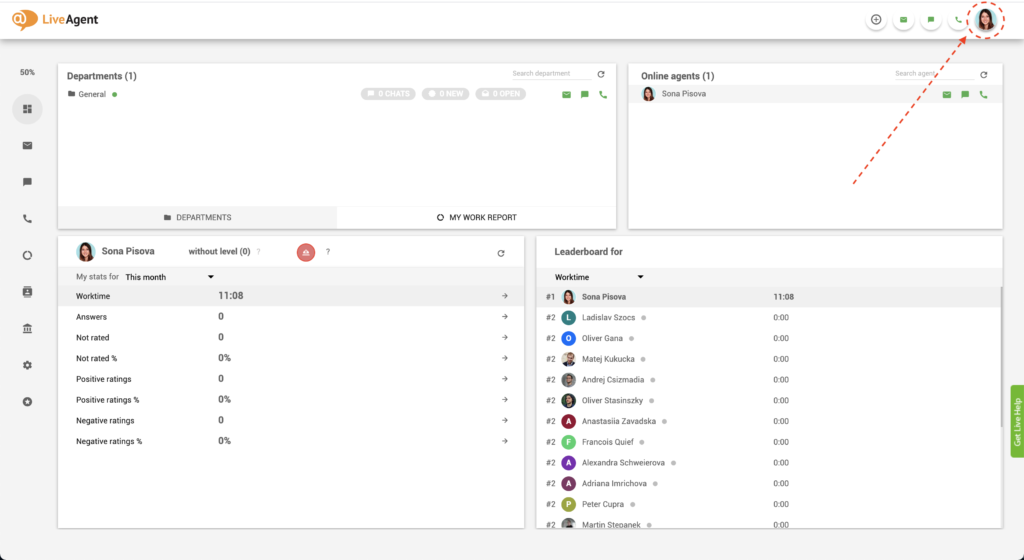The image size is (1024, 560).
Task: Toggle chat availability in the top header
Action: click(931, 19)
